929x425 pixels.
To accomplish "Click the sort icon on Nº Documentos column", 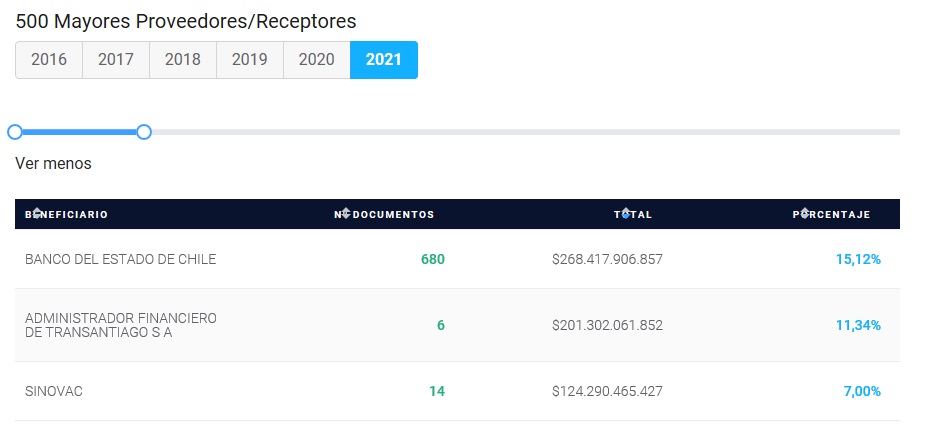I will pyautogui.click(x=346, y=213).
